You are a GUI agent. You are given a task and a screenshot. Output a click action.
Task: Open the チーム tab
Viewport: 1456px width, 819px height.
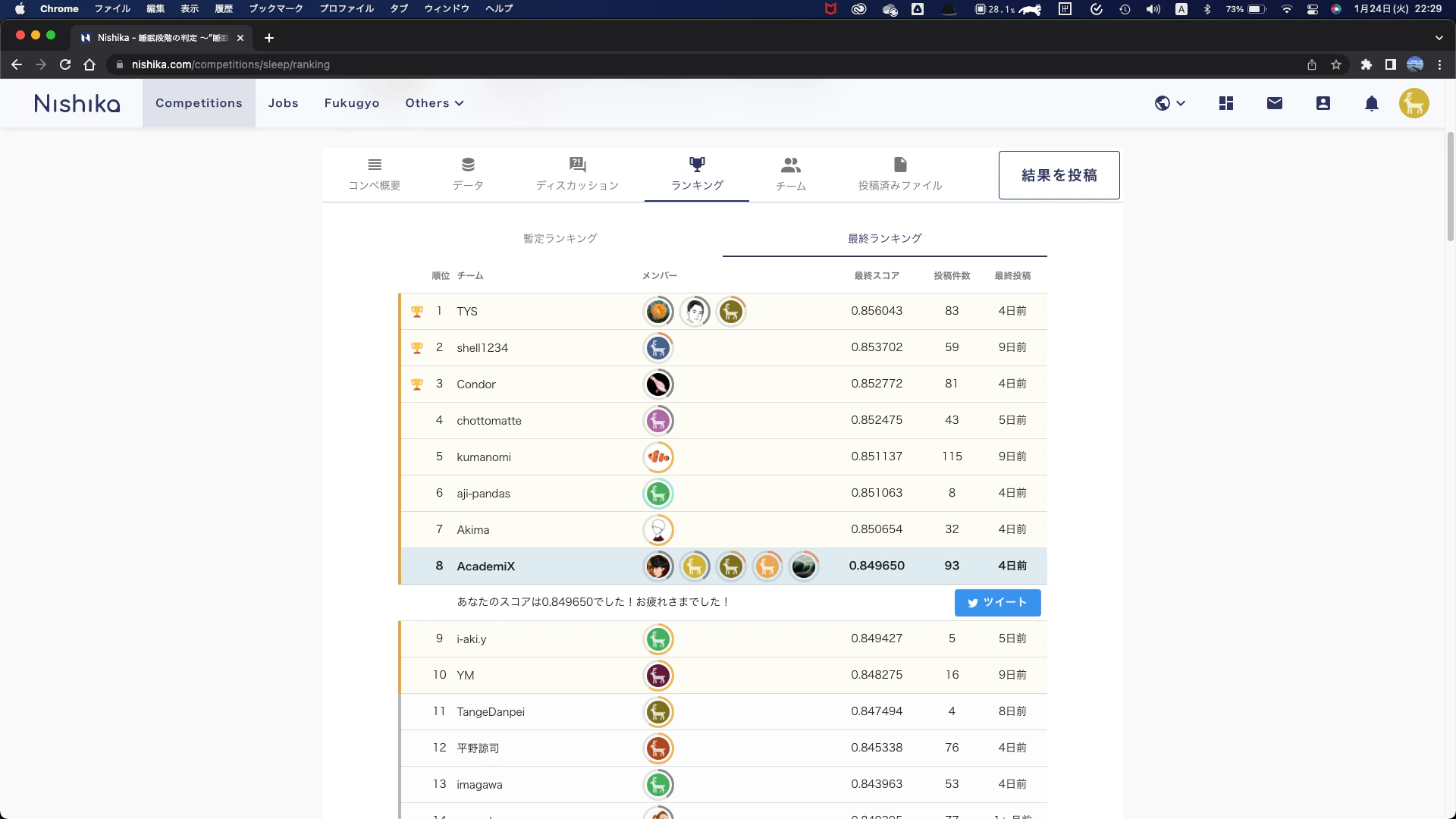(791, 174)
